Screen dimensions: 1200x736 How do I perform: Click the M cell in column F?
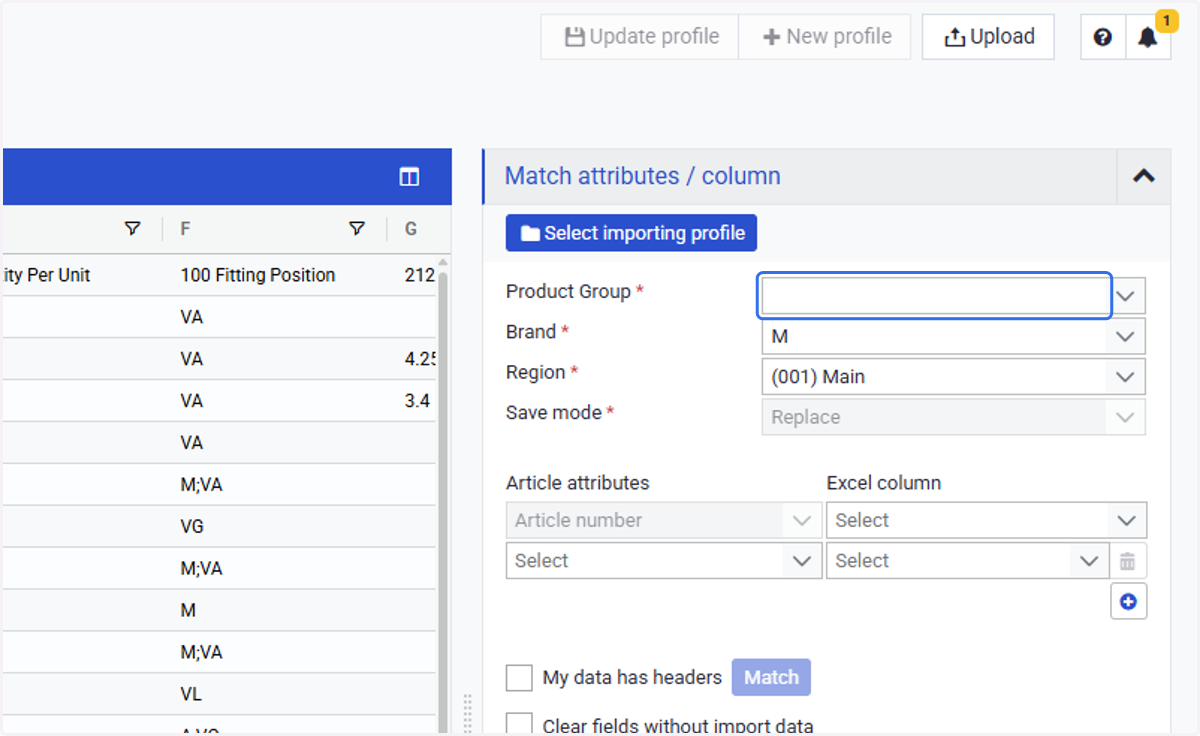(188, 610)
